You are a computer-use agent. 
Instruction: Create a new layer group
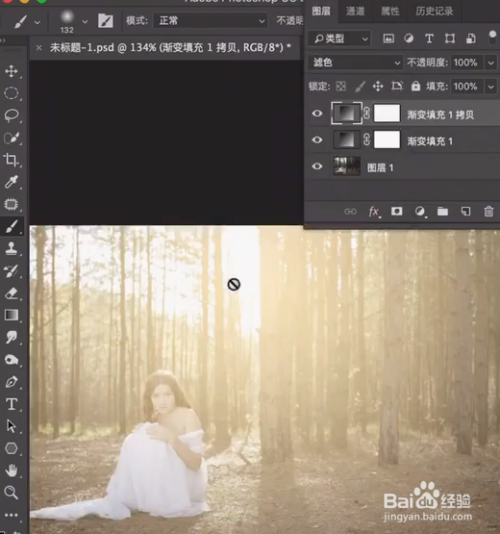(442, 211)
